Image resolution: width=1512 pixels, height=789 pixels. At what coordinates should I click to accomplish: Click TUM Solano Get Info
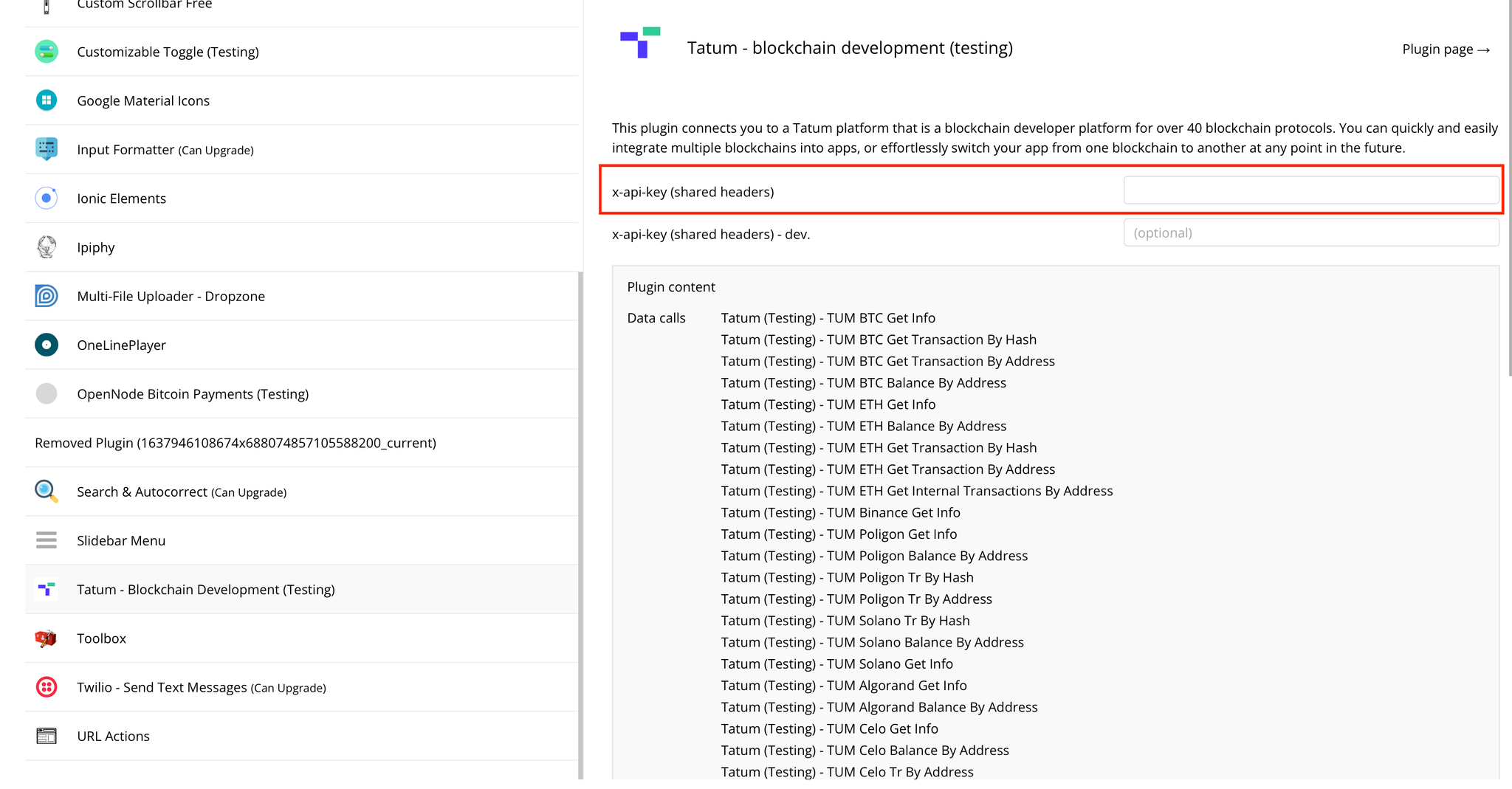[836, 664]
